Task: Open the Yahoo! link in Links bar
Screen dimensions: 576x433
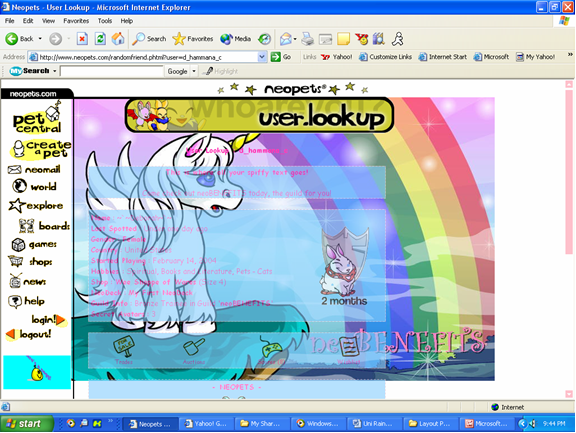Action: [336, 57]
